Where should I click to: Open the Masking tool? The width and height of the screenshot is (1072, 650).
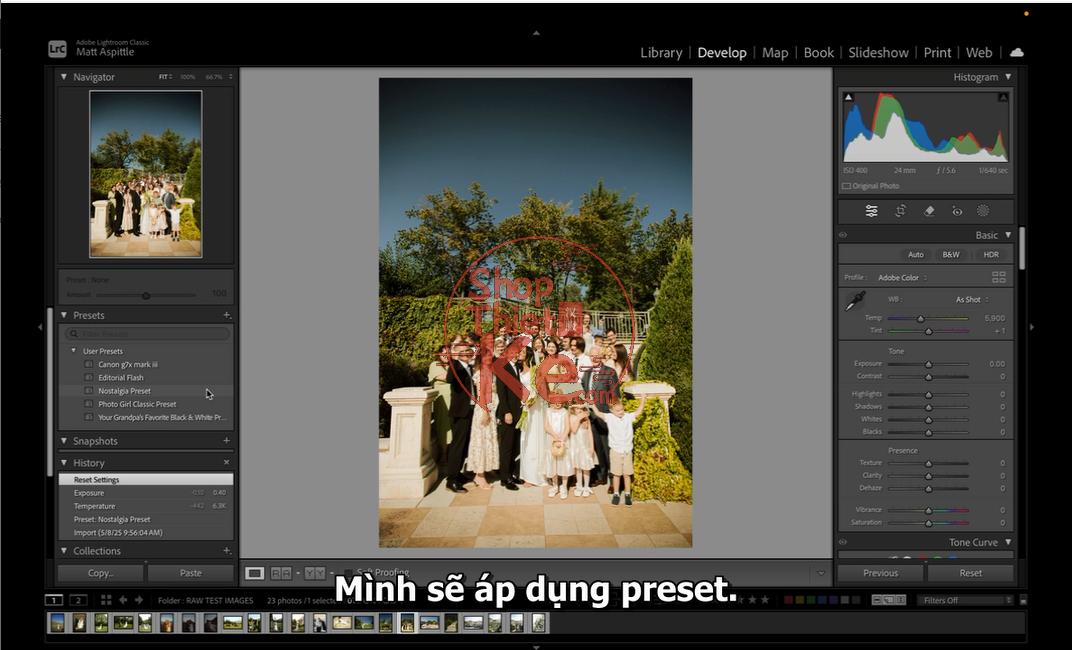[x=983, y=211]
